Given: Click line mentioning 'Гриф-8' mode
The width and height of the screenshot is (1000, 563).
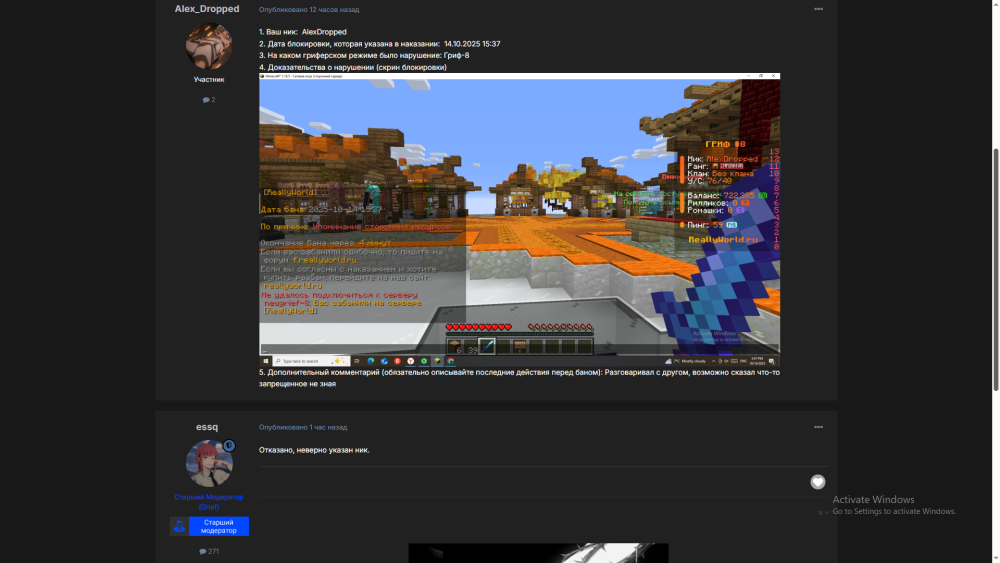Looking at the screenshot, I should (x=364, y=55).
